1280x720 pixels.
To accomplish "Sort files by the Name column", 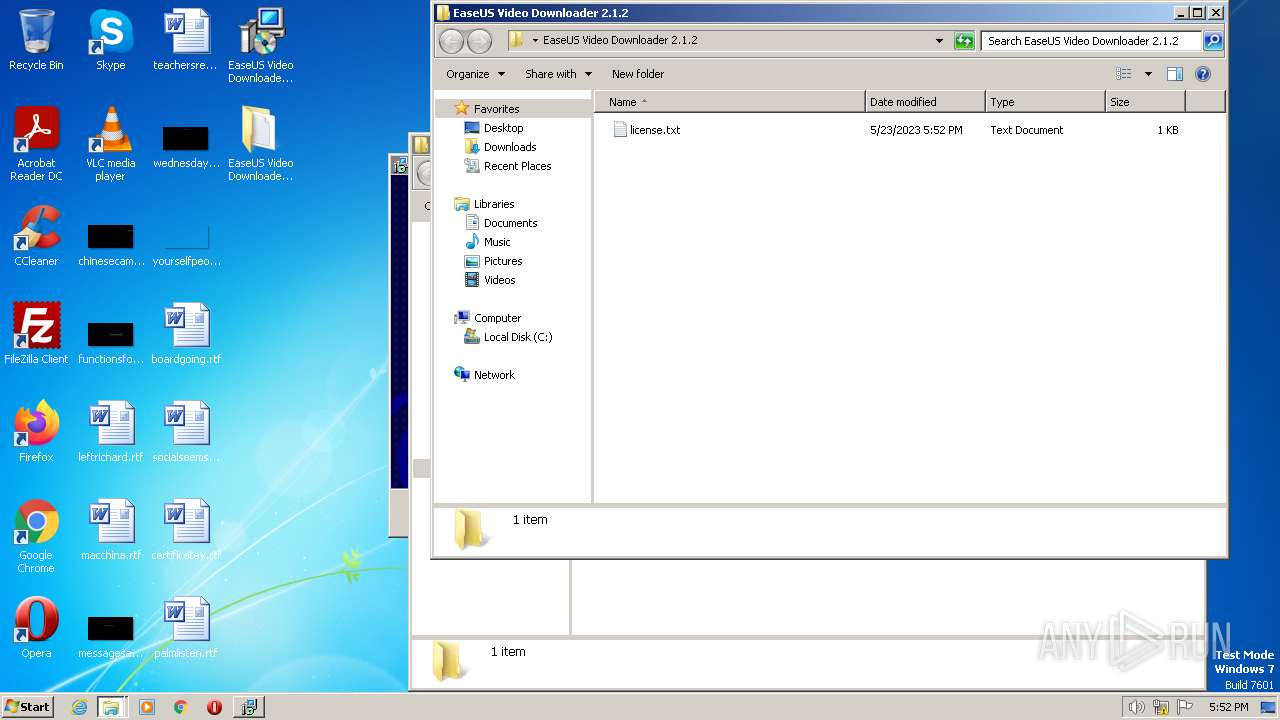I will pyautogui.click(x=730, y=102).
